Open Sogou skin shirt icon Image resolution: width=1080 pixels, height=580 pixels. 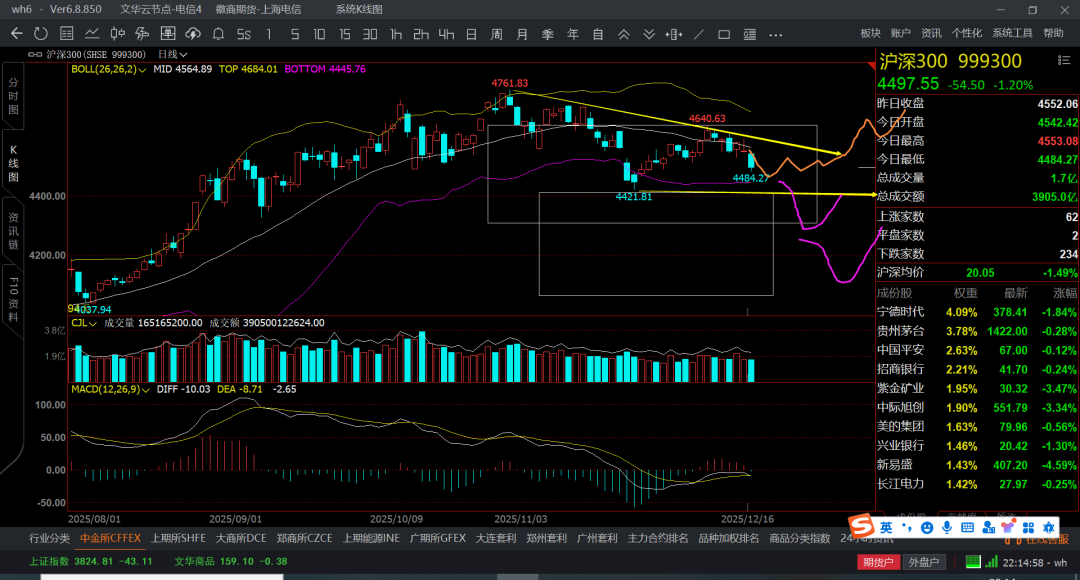coord(1008,528)
